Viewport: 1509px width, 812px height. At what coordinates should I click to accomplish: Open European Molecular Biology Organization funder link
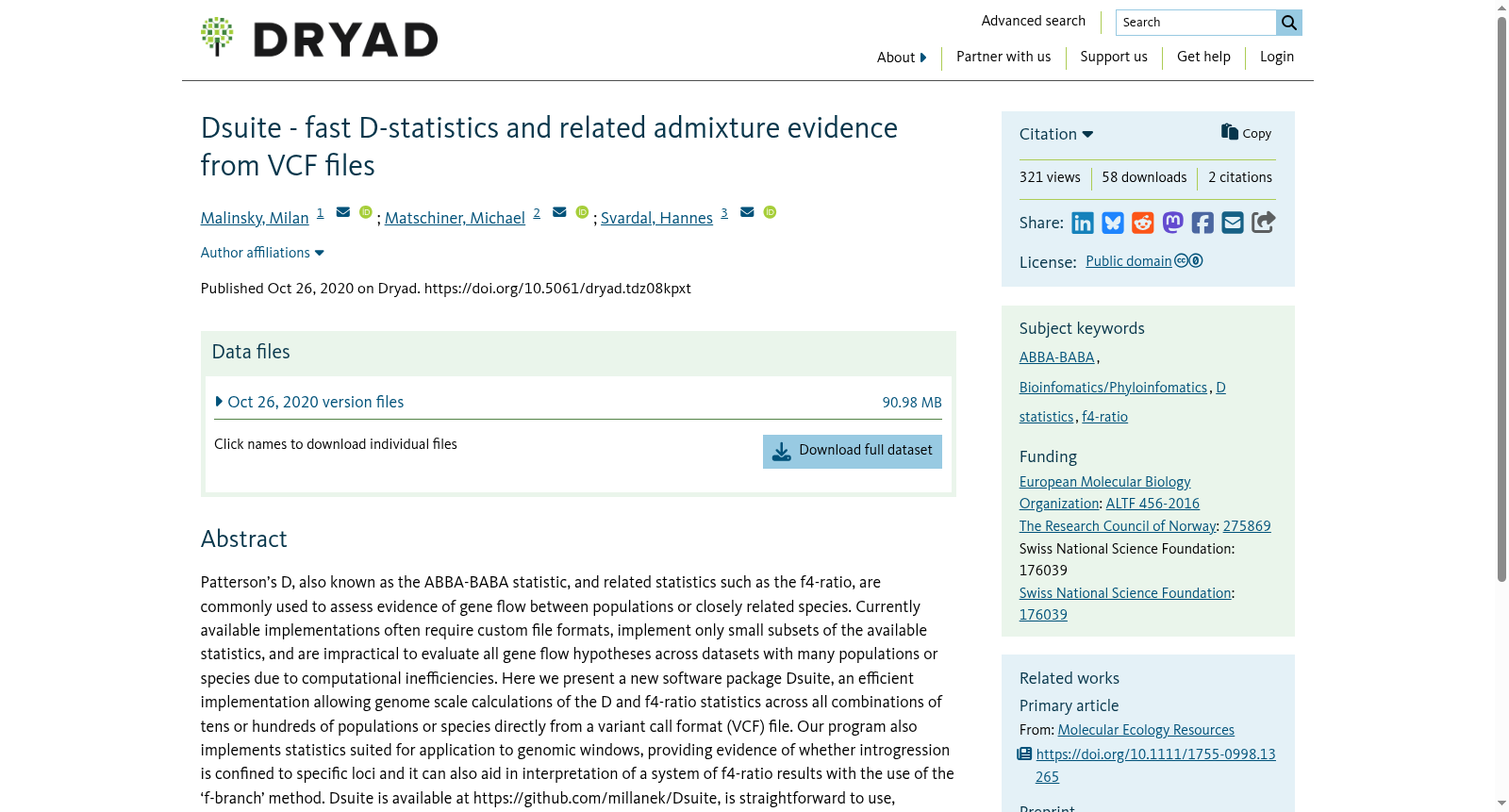(x=1104, y=492)
